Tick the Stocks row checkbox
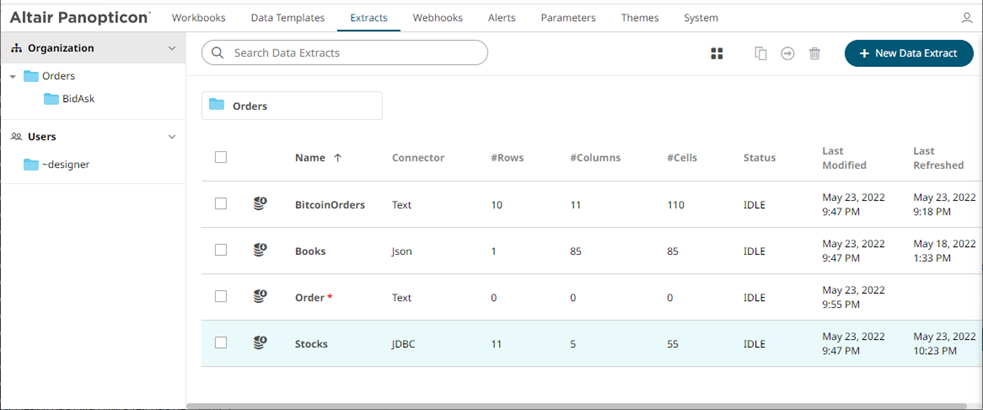The width and height of the screenshot is (983, 410). pyautogui.click(x=221, y=343)
